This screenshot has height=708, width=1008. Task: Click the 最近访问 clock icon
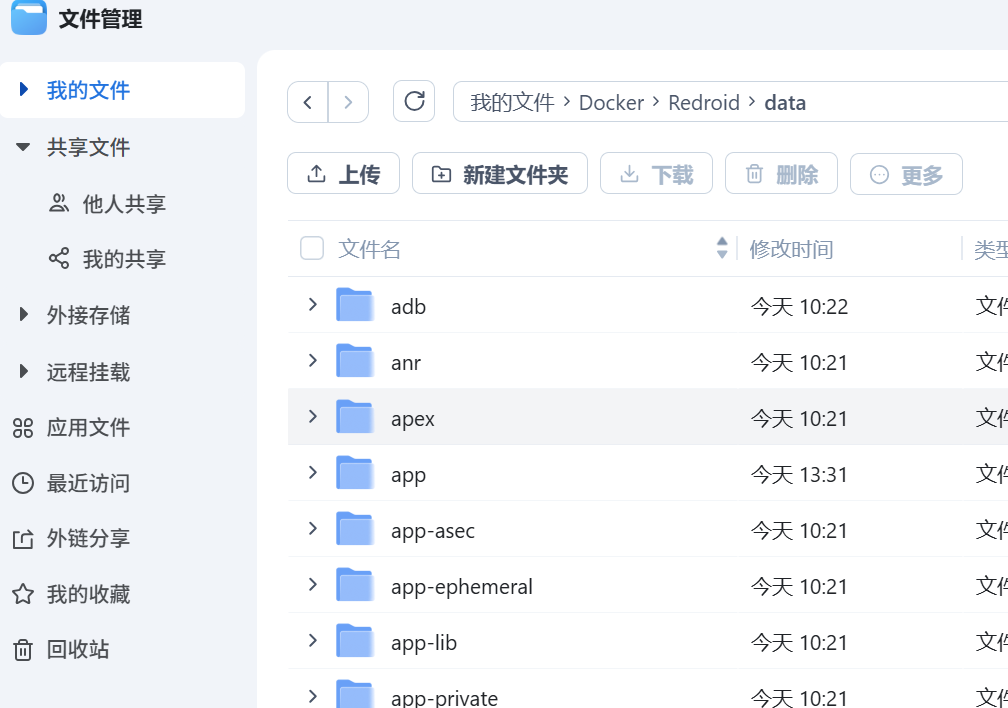tap(23, 484)
